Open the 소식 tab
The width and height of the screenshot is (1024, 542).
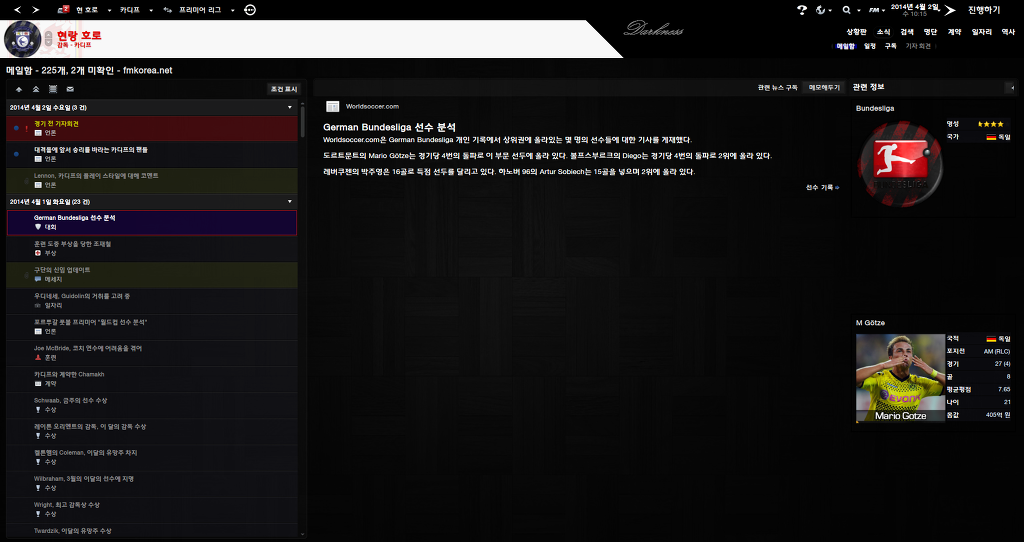pos(884,31)
